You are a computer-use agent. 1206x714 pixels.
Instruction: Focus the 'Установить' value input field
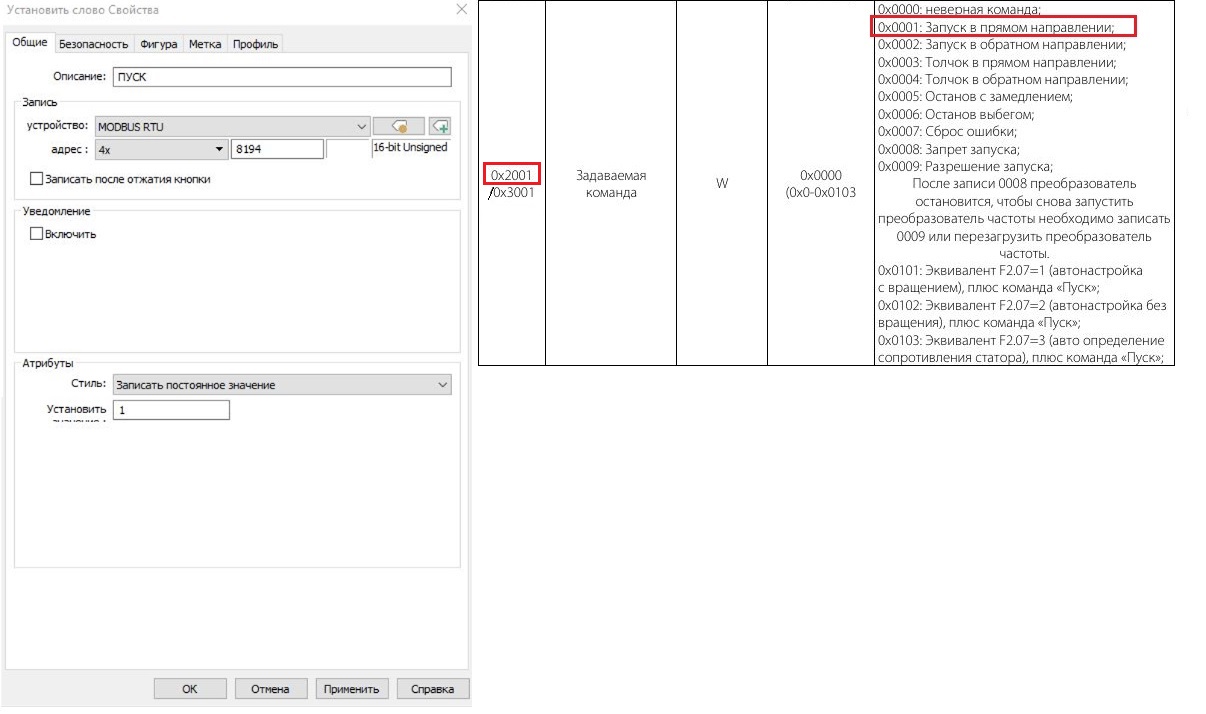(171, 410)
